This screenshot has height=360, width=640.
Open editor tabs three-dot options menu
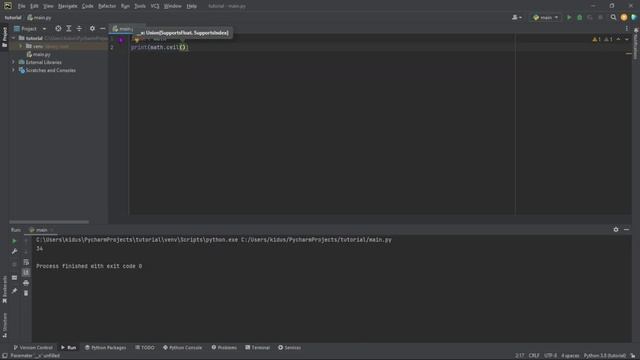(x=627, y=29)
